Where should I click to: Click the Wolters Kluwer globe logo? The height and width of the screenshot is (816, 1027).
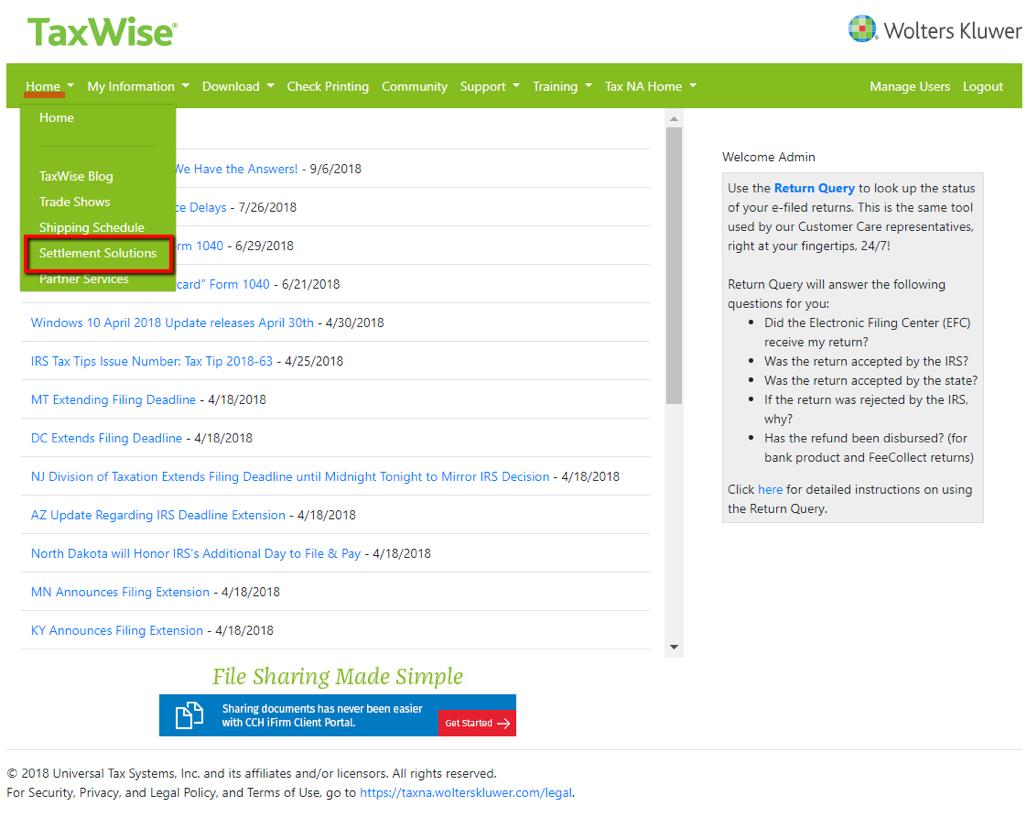coord(861,29)
